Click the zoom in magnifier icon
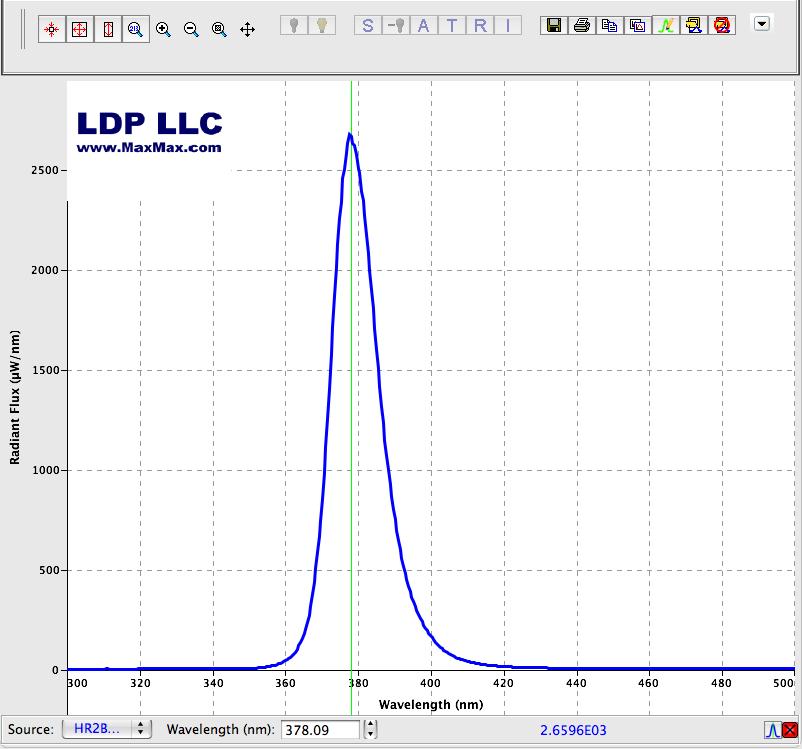This screenshot has width=802, height=749. point(163,29)
